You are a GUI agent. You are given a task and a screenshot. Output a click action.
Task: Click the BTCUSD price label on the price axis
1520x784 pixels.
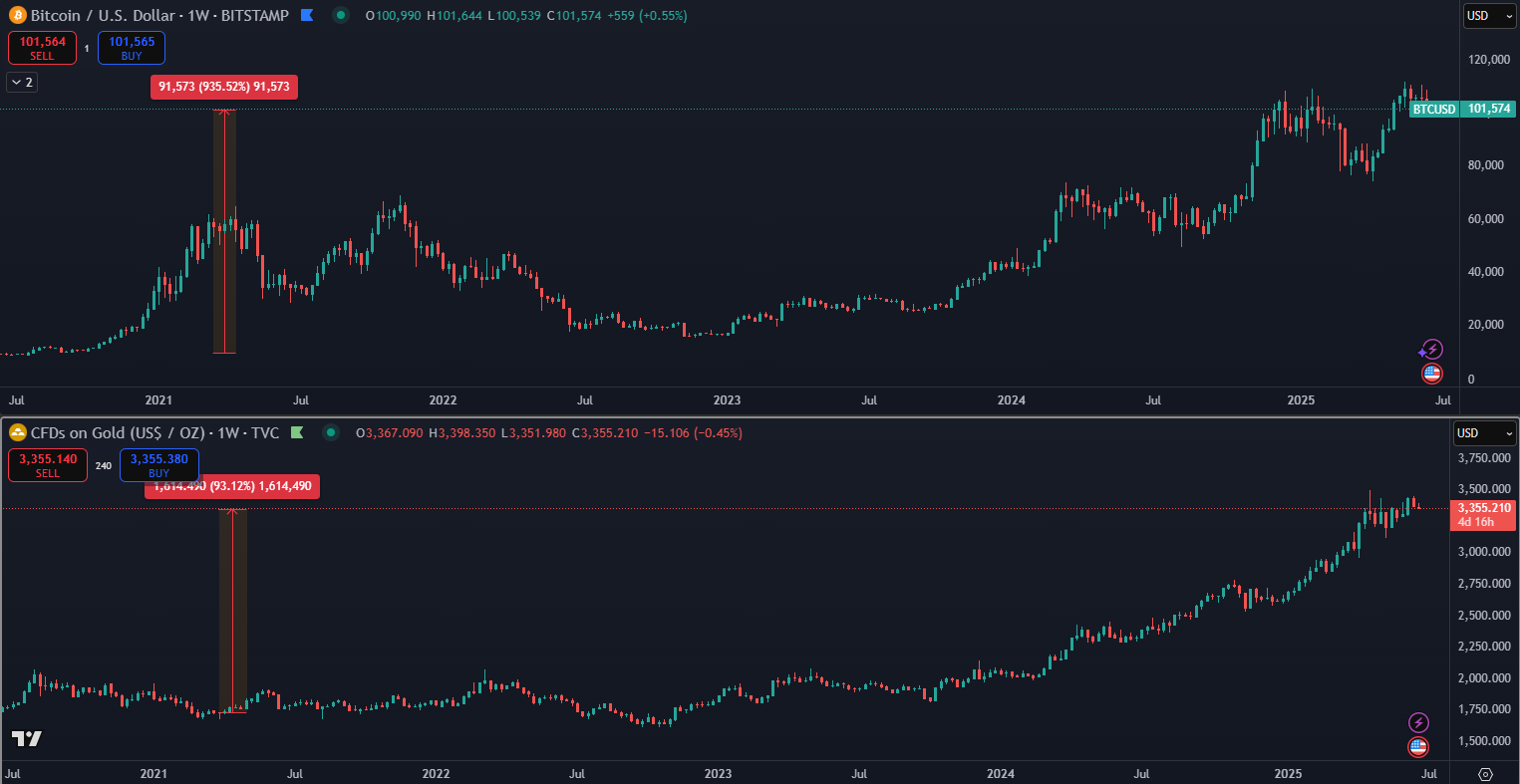1434,109
